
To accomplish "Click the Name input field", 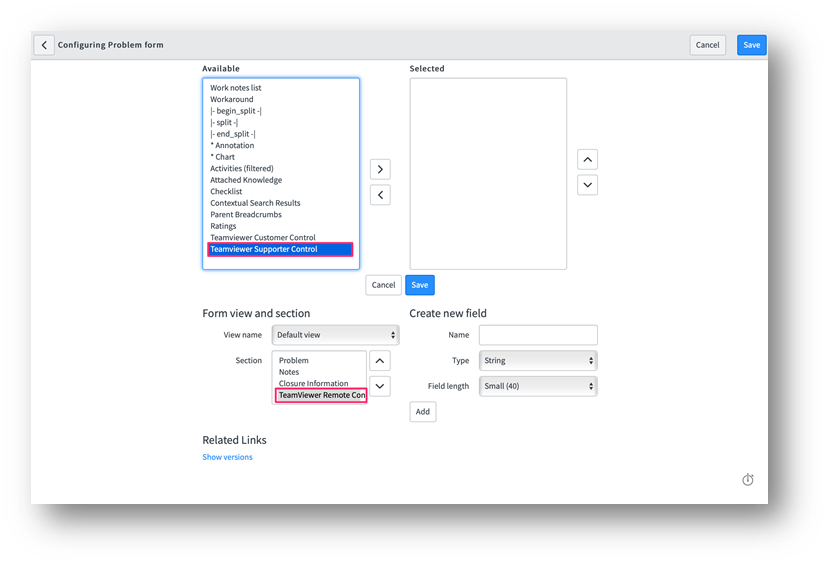I will [x=538, y=335].
